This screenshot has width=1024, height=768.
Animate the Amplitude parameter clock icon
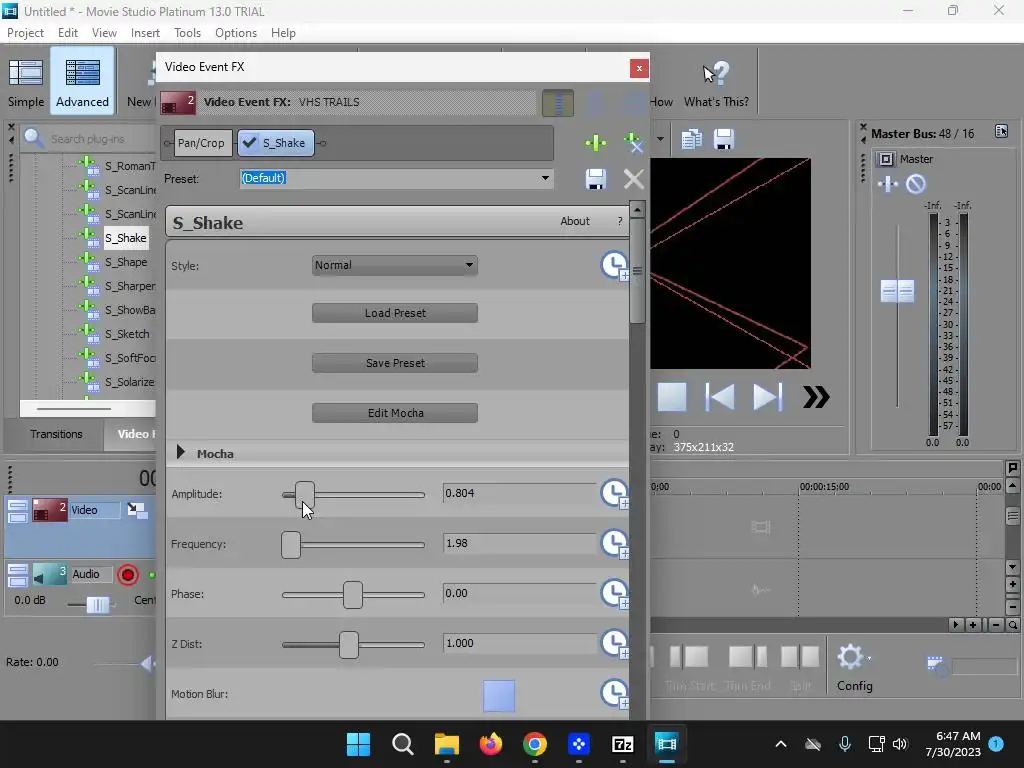point(615,494)
